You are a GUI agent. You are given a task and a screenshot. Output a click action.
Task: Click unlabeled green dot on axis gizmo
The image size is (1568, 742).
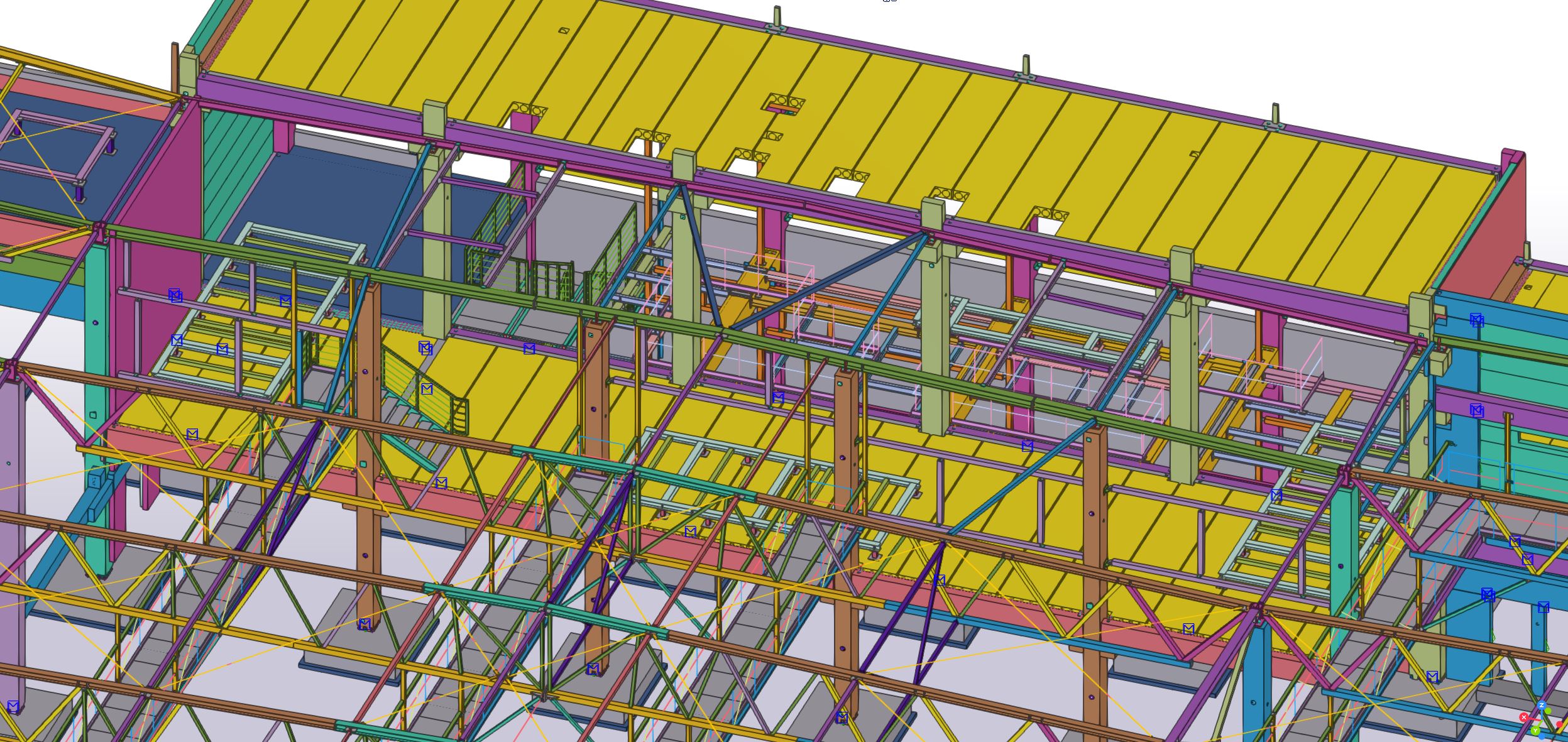[x=1548, y=711]
